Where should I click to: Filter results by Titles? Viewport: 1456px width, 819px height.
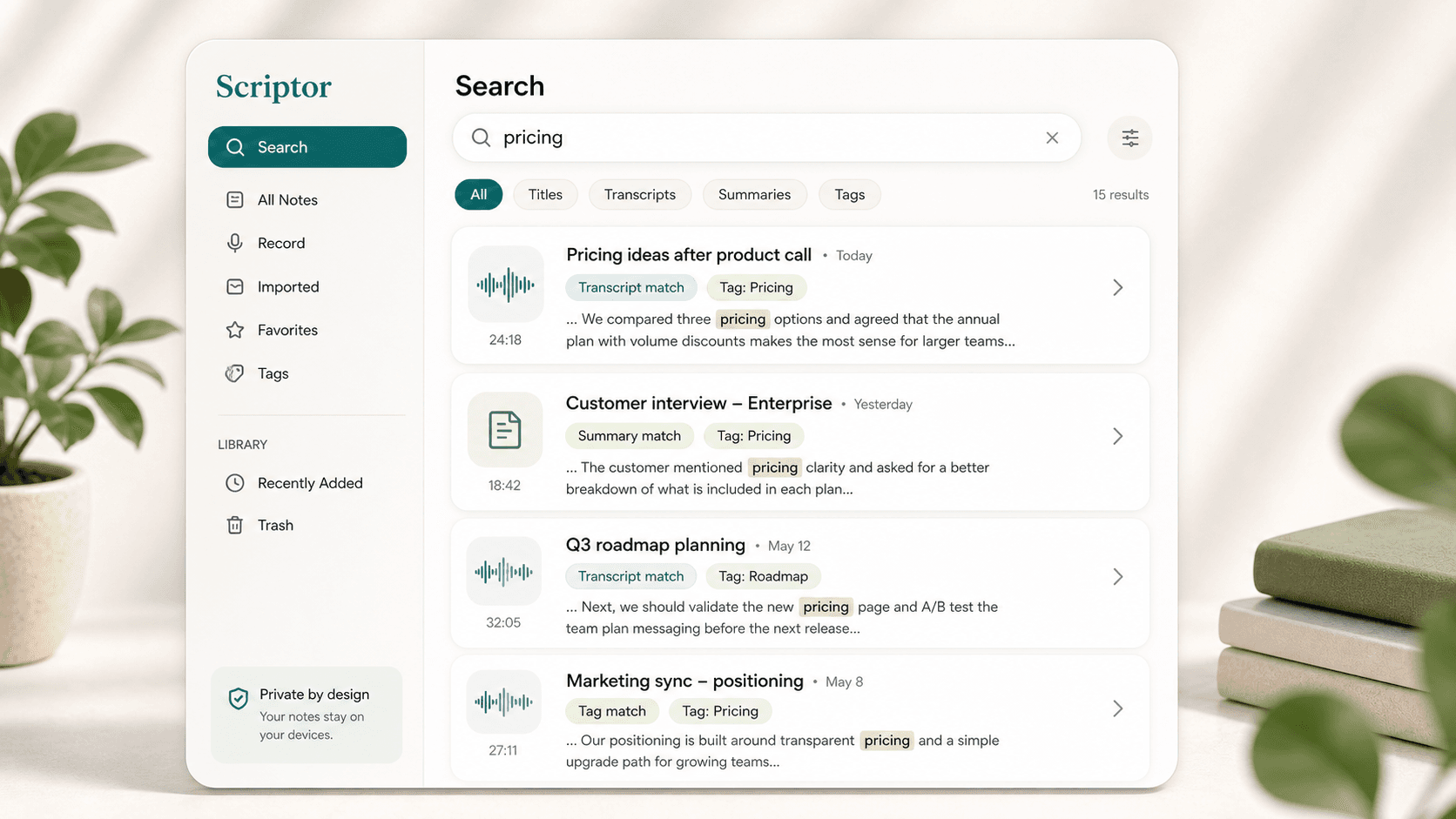[545, 194]
